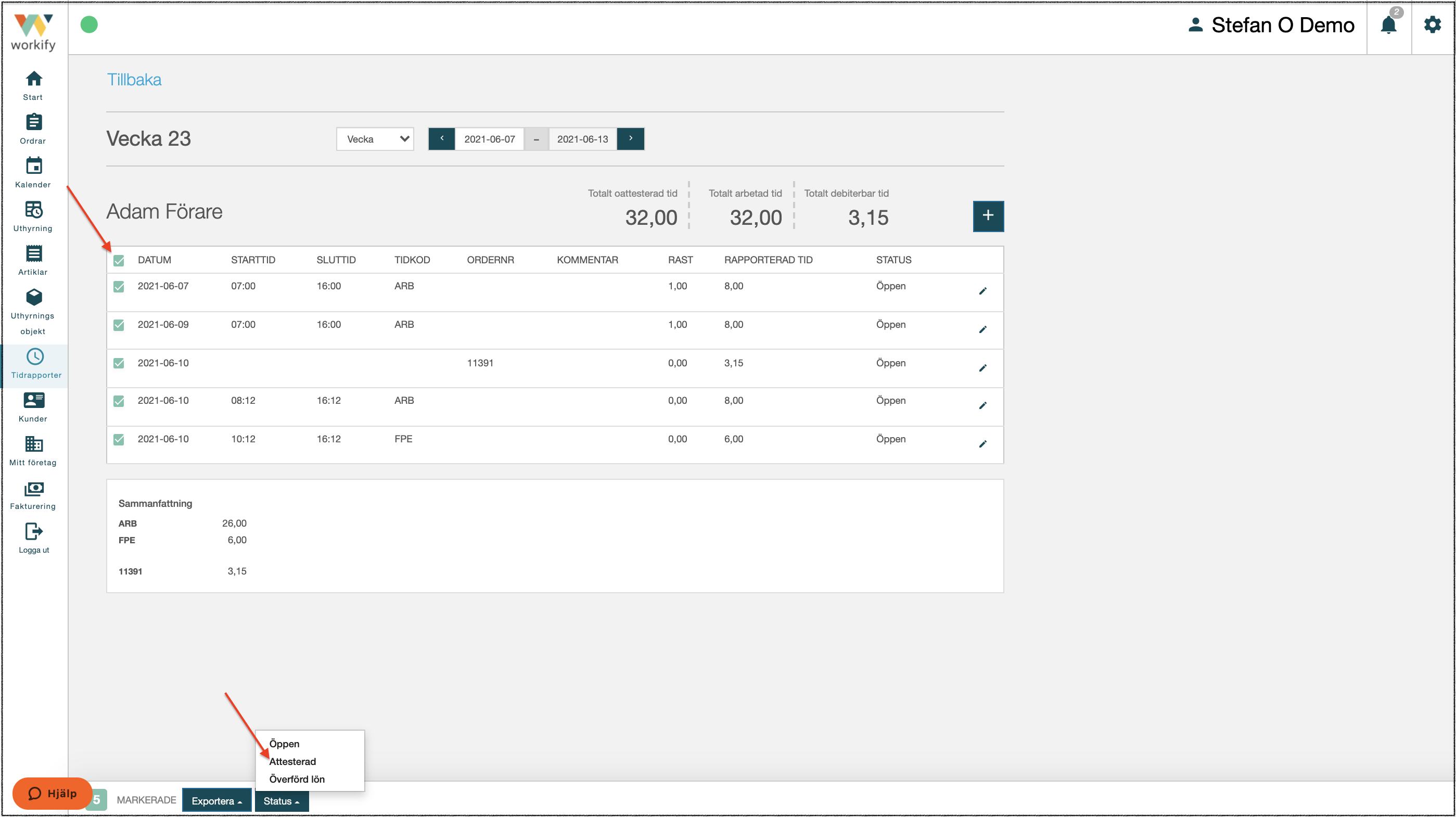This screenshot has width=1456, height=817.
Task: Open Uthyrningsobjekt section
Action: tap(33, 311)
